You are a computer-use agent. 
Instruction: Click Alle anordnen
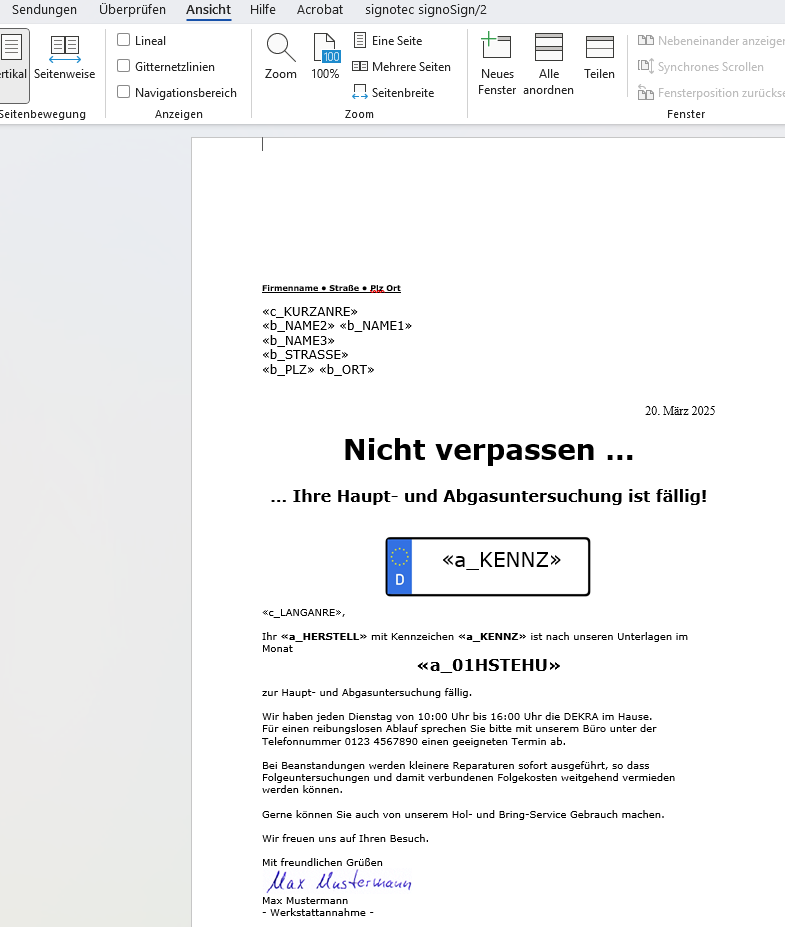click(548, 64)
